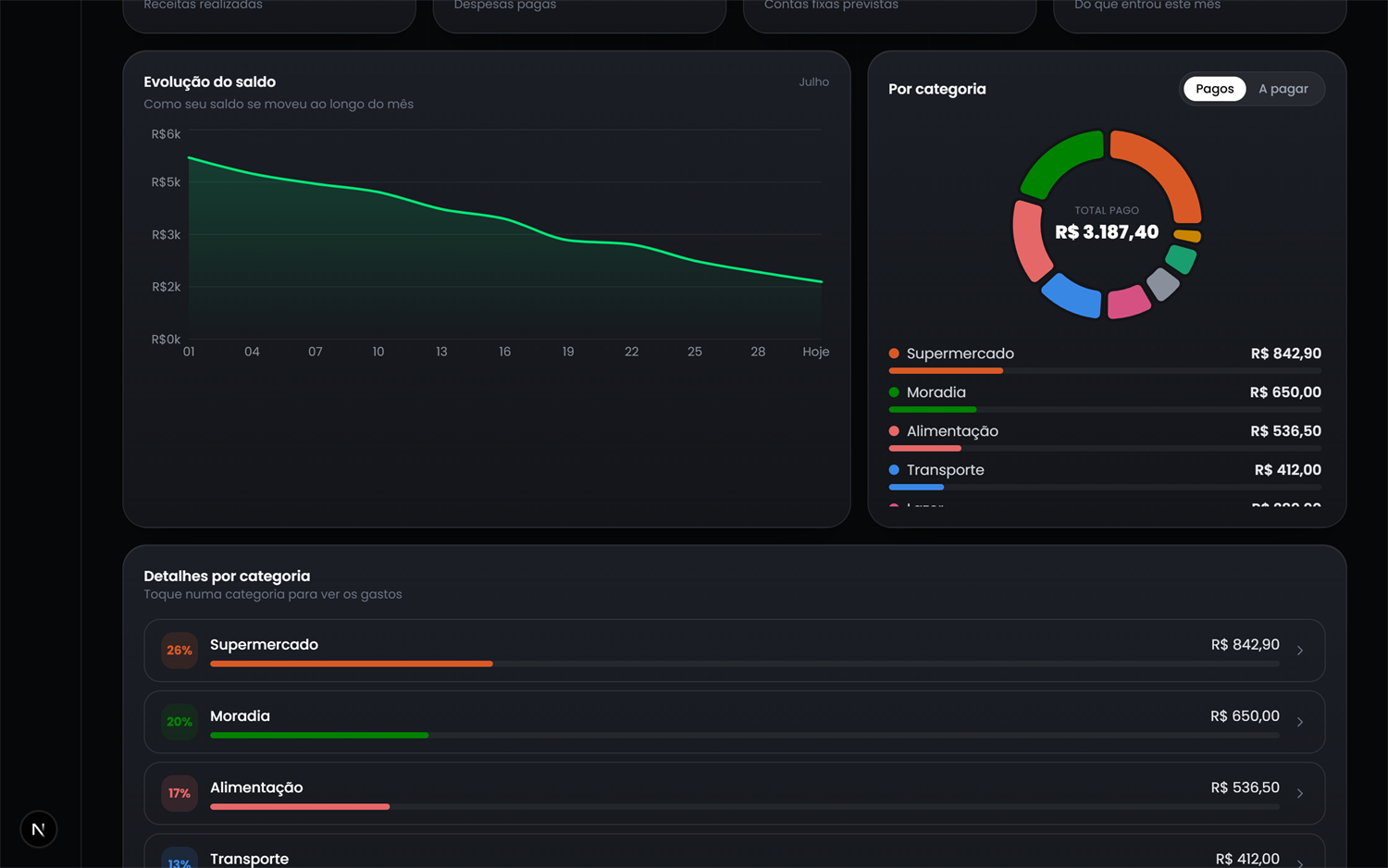Click the Despesas pagas summary card
Viewport: 1388px width, 868px height.
(x=579, y=13)
